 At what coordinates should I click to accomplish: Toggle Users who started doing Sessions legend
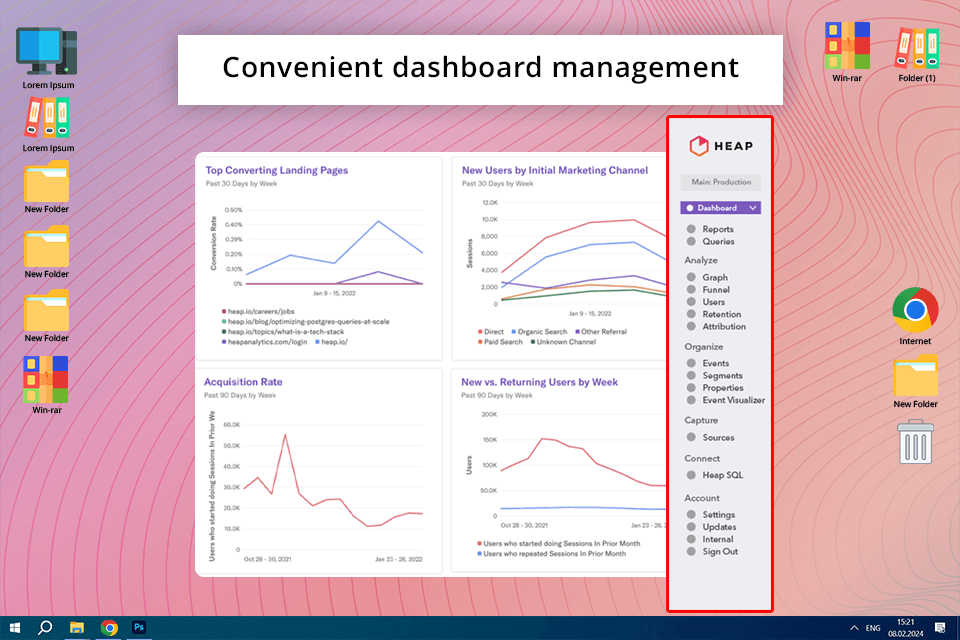558,543
